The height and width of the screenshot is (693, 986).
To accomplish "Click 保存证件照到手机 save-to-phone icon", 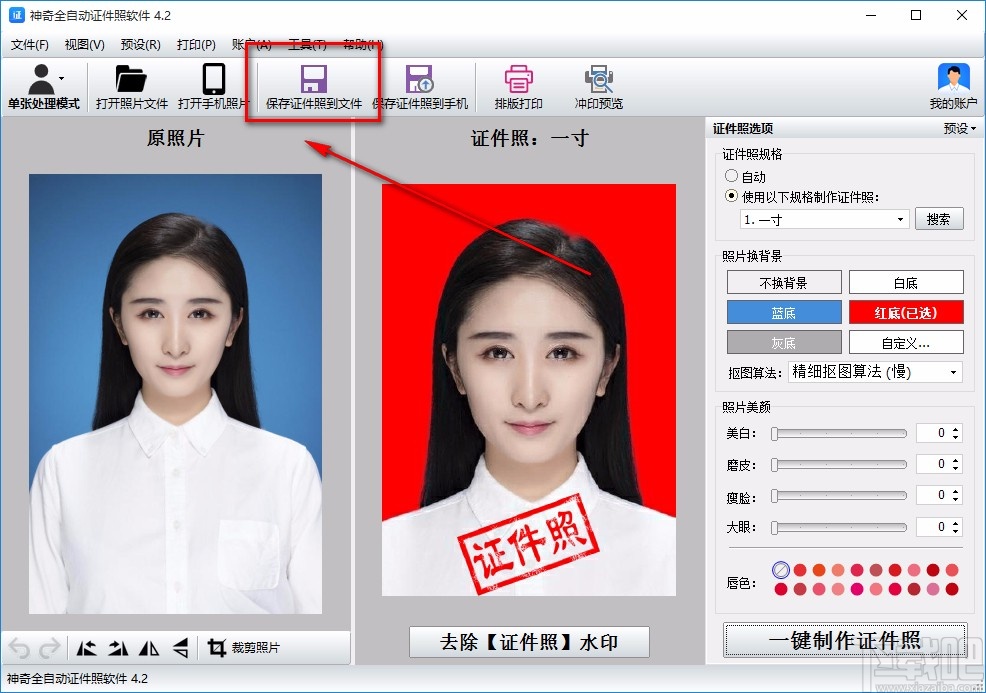I will point(419,79).
